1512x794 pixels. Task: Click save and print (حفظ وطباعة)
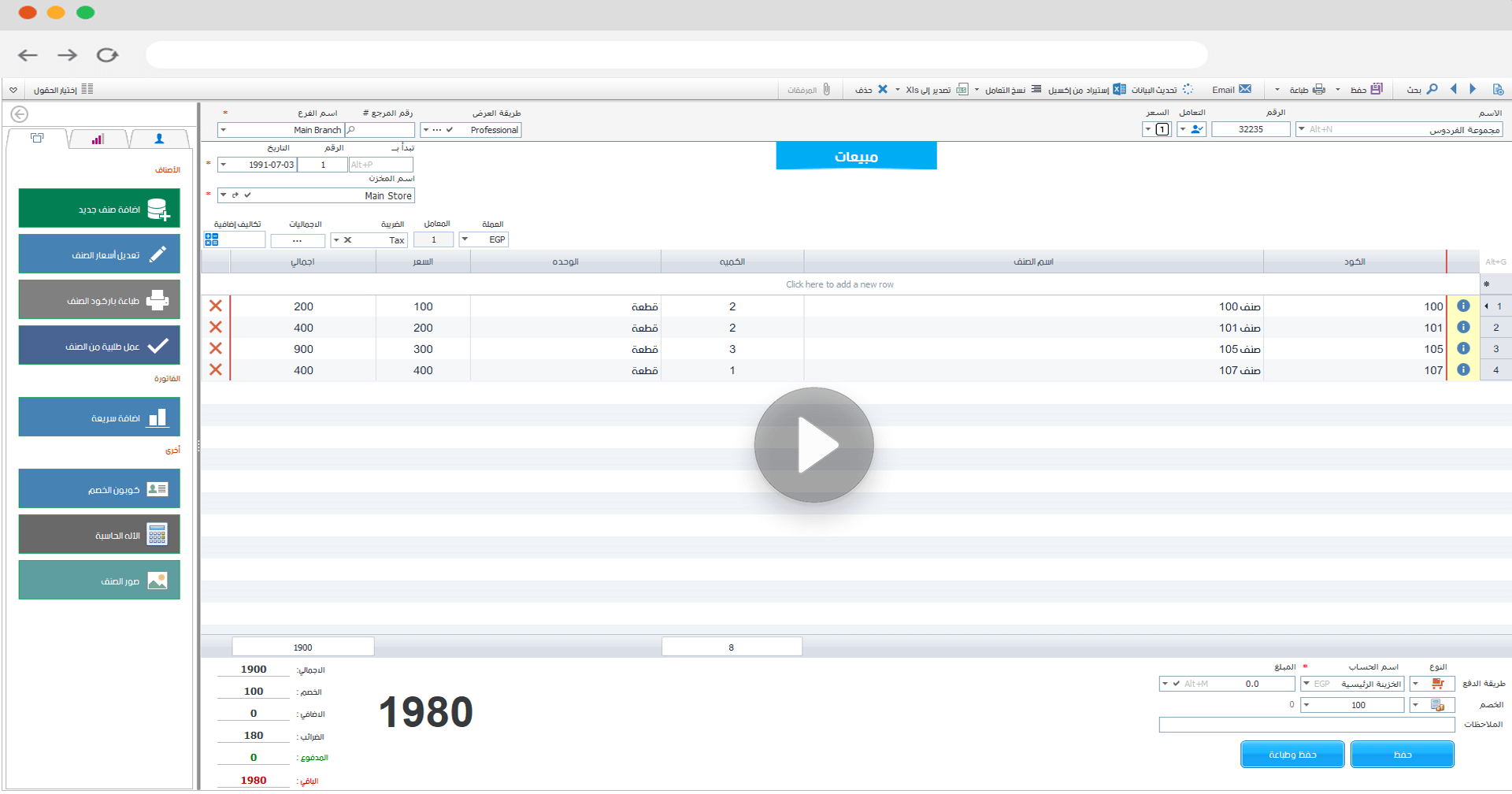coord(1292,754)
